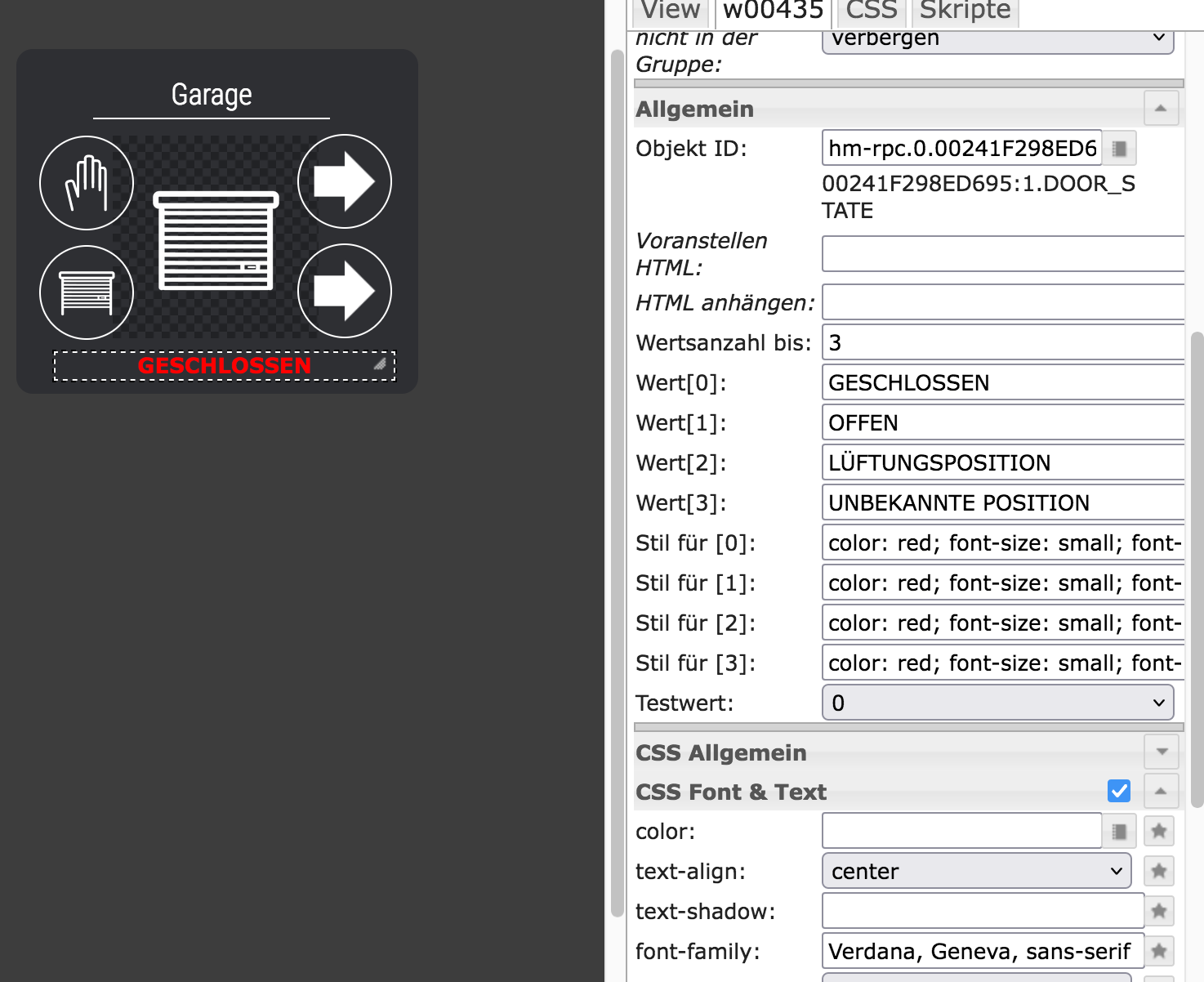Click the Stil für [1] input field
Screen dimensions: 1204x982
click(x=1003, y=583)
